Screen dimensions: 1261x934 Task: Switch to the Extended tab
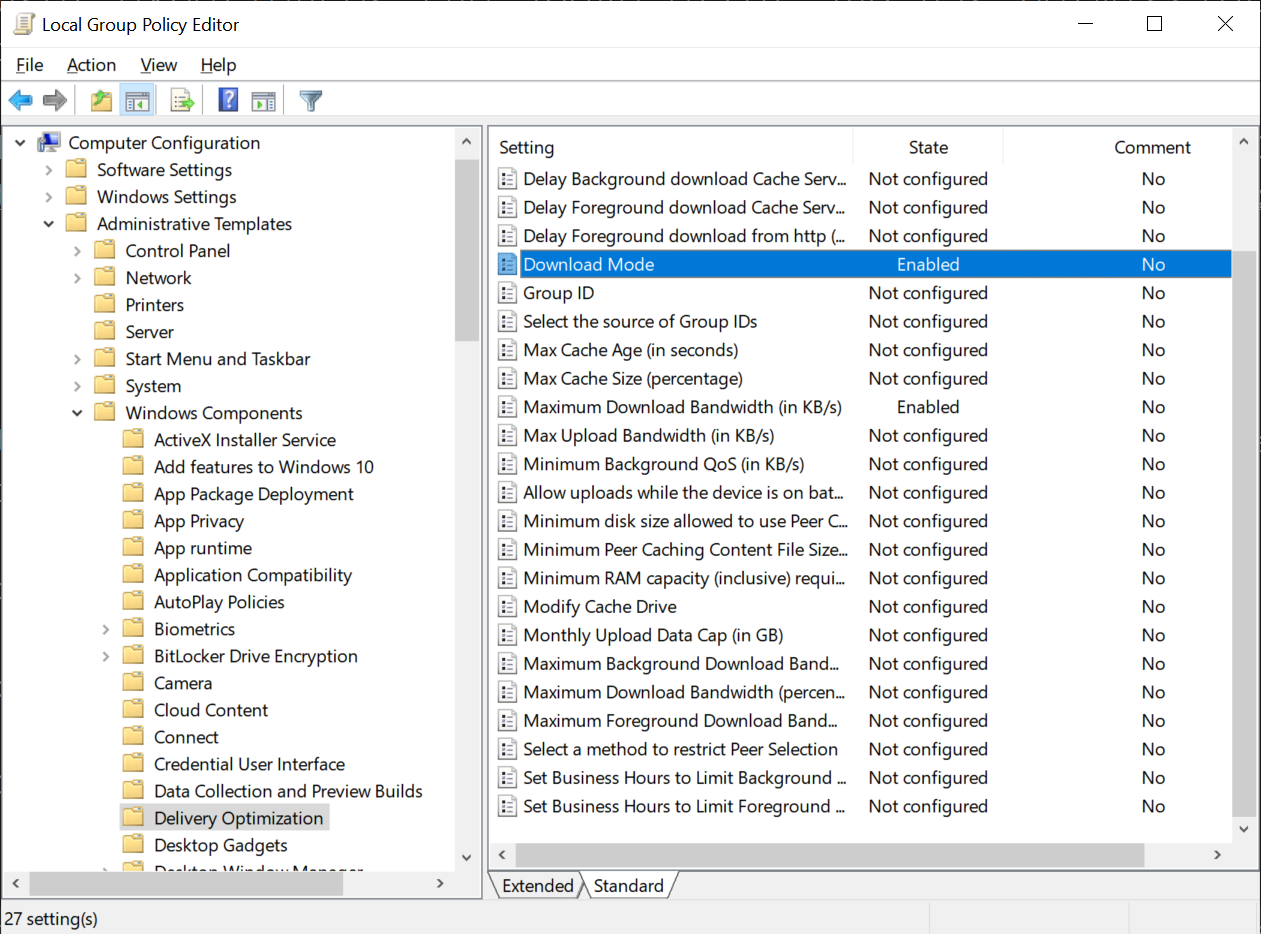[538, 886]
